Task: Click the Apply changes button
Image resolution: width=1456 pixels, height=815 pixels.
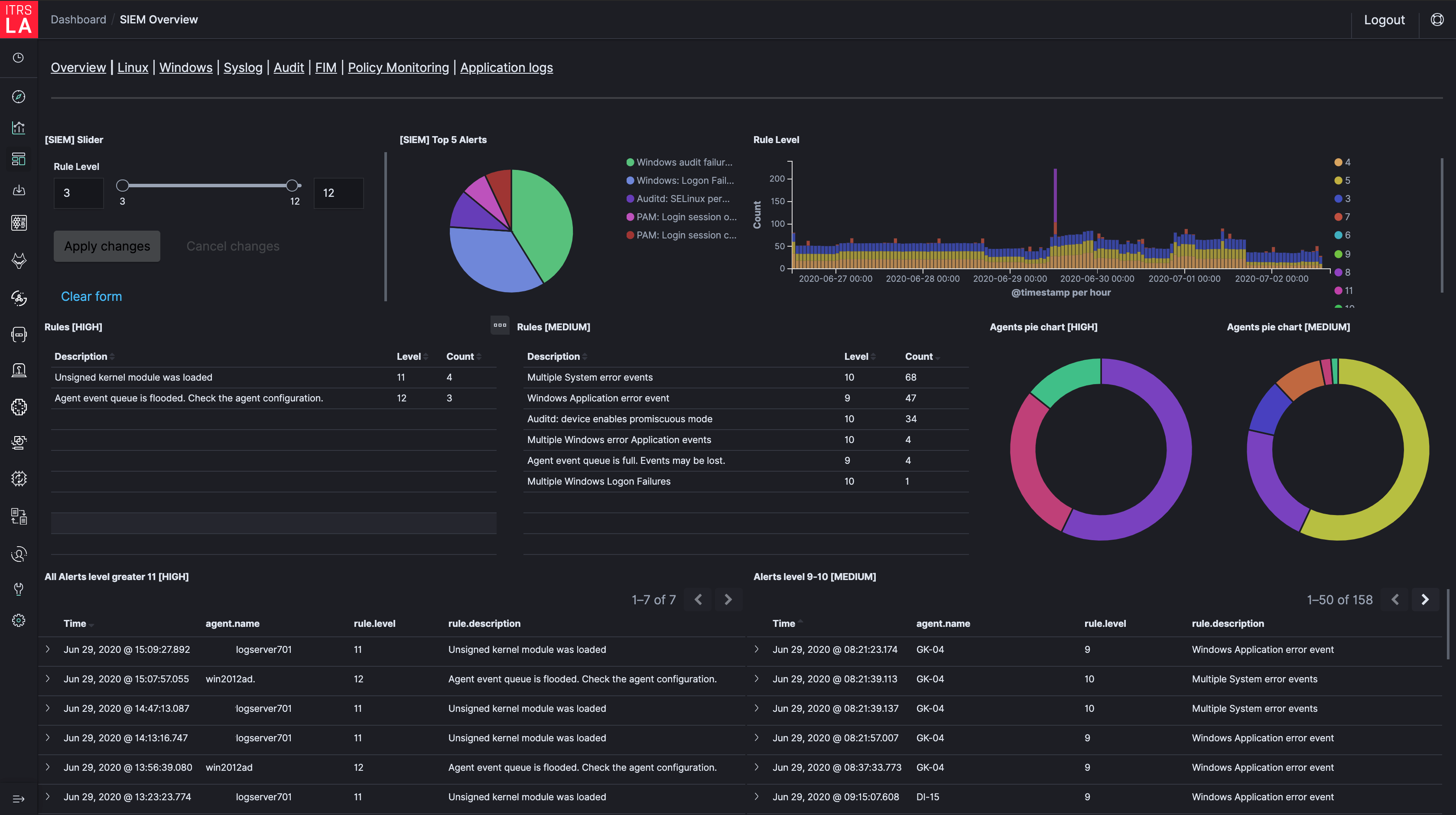Action: point(106,246)
